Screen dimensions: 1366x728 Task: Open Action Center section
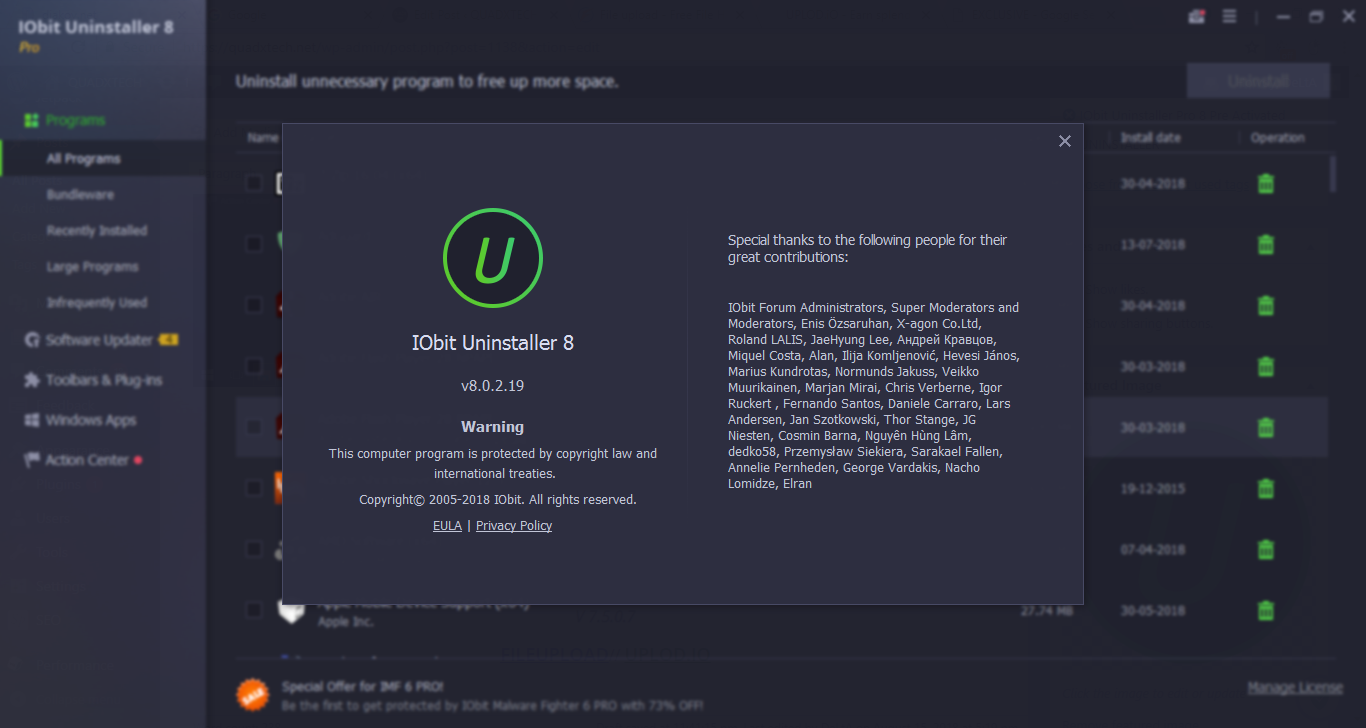tap(87, 460)
